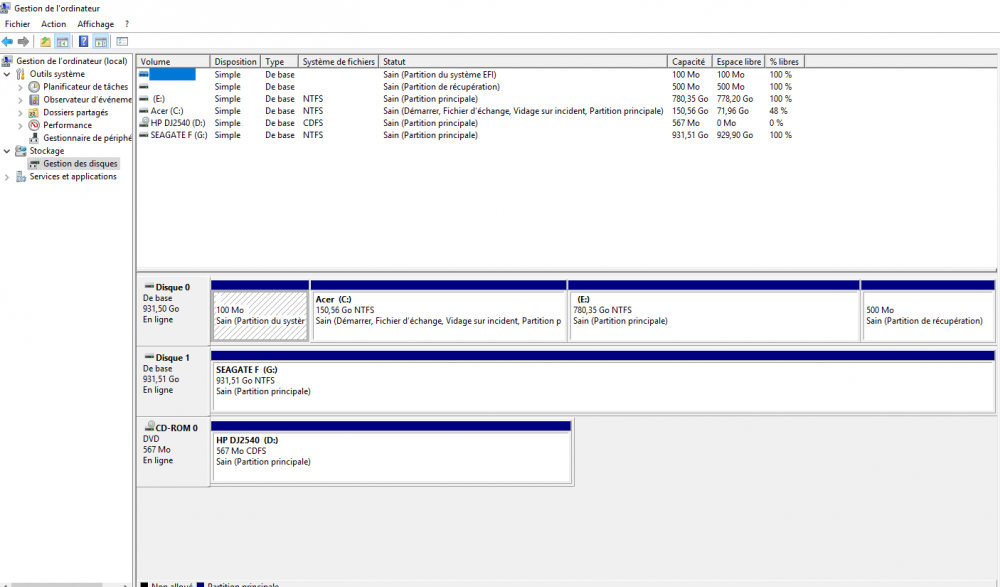This screenshot has width=1000, height=587.
Task: Toggle the console tree toolbar icon
Action: tap(62, 42)
